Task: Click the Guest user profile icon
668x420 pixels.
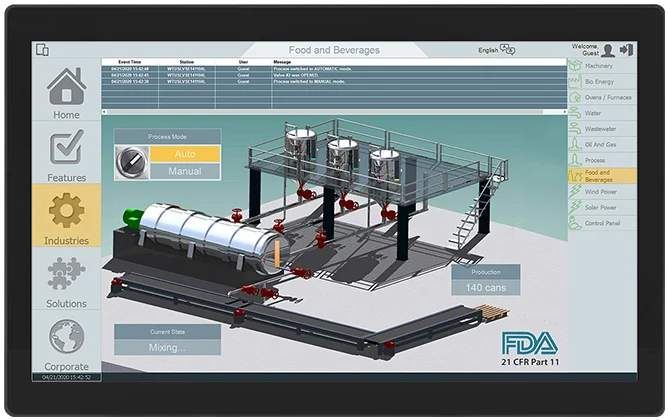Action: [x=608, y=50]
